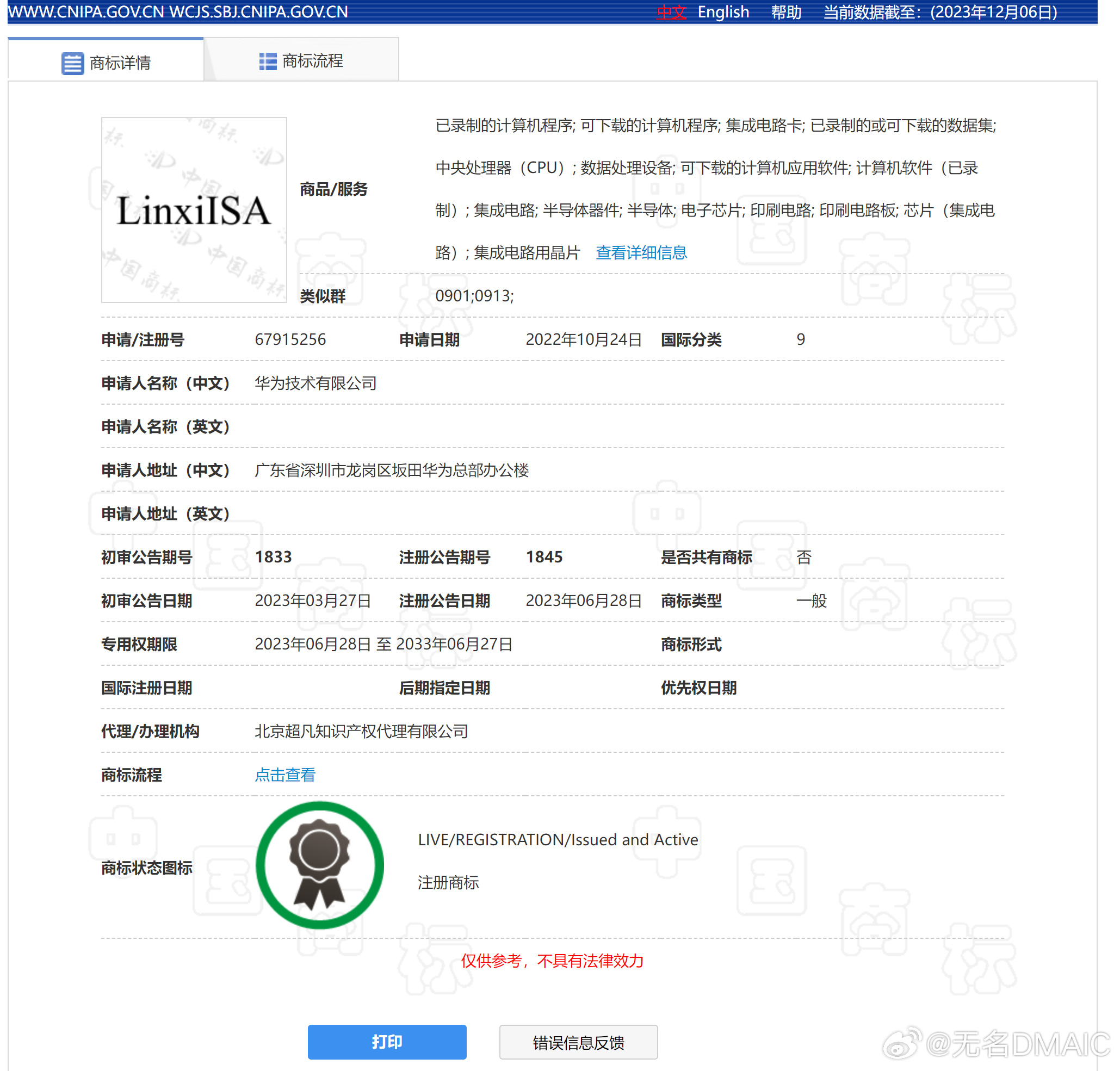The width and height of the screenshot is (1120, 1071).
Task: Select the application number 67915256
Action: [290, 339]
